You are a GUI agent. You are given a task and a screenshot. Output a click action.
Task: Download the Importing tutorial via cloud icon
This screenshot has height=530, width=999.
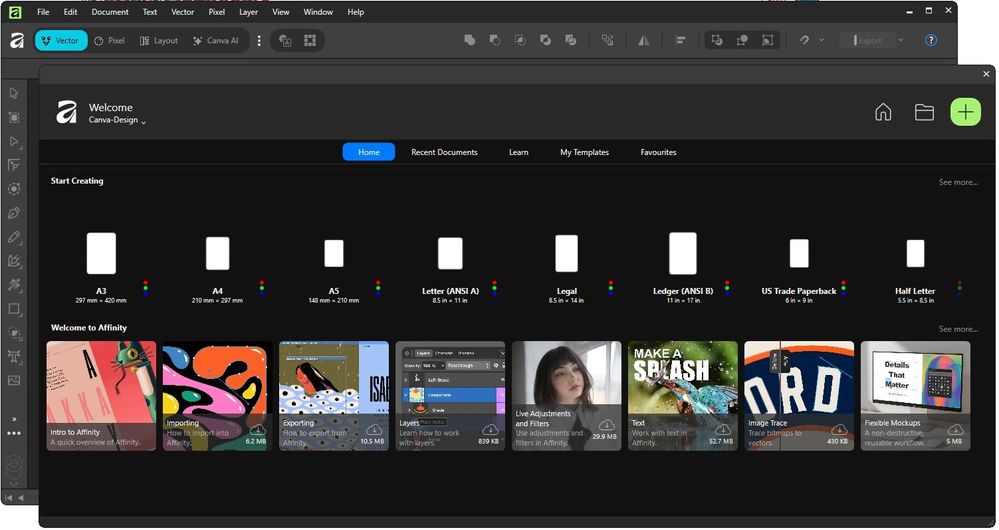point(257,429)
